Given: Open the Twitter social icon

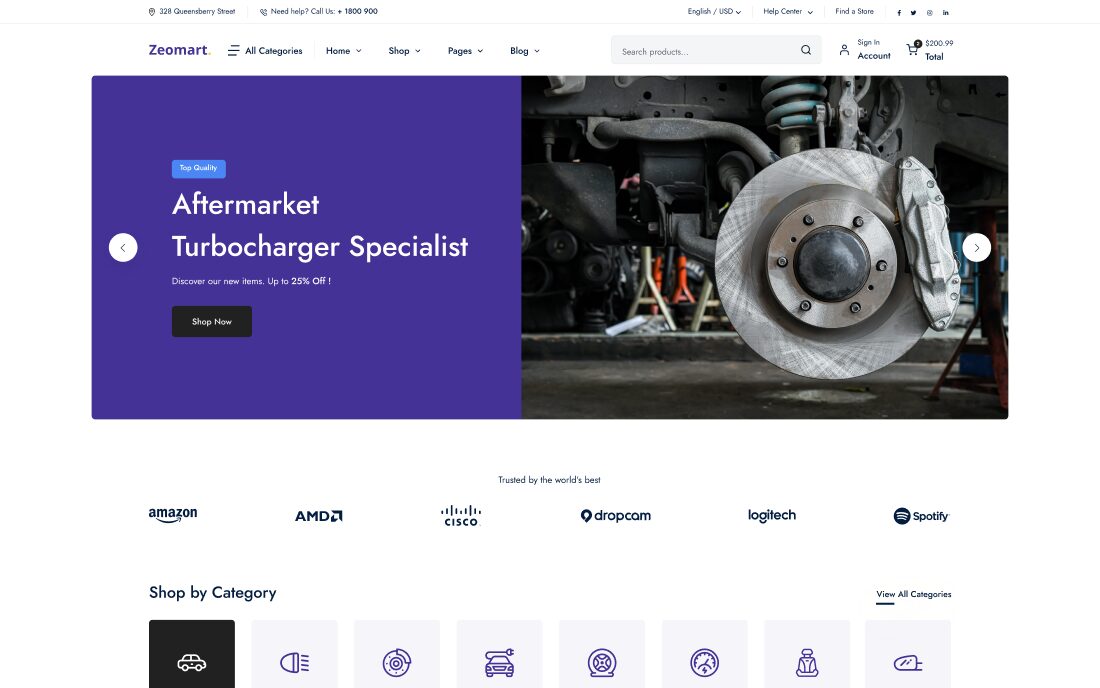Looking at the screenshot, I should [914, 13].
